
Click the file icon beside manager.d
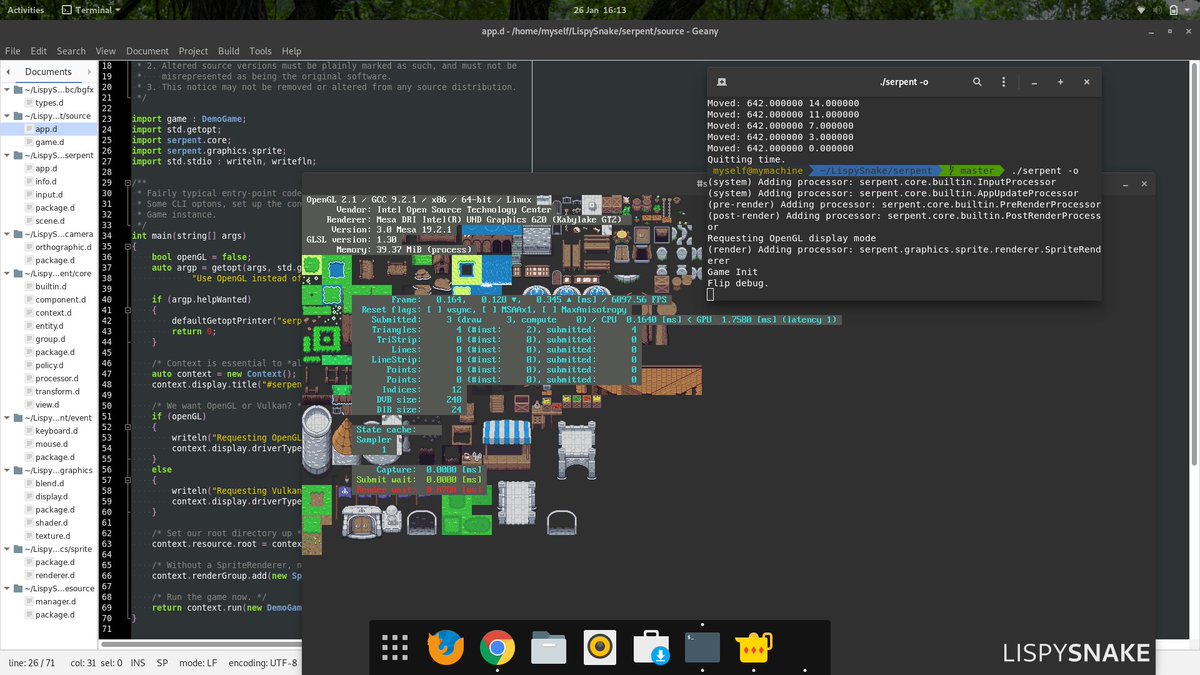pyautogui.click(x=27, y=602)
